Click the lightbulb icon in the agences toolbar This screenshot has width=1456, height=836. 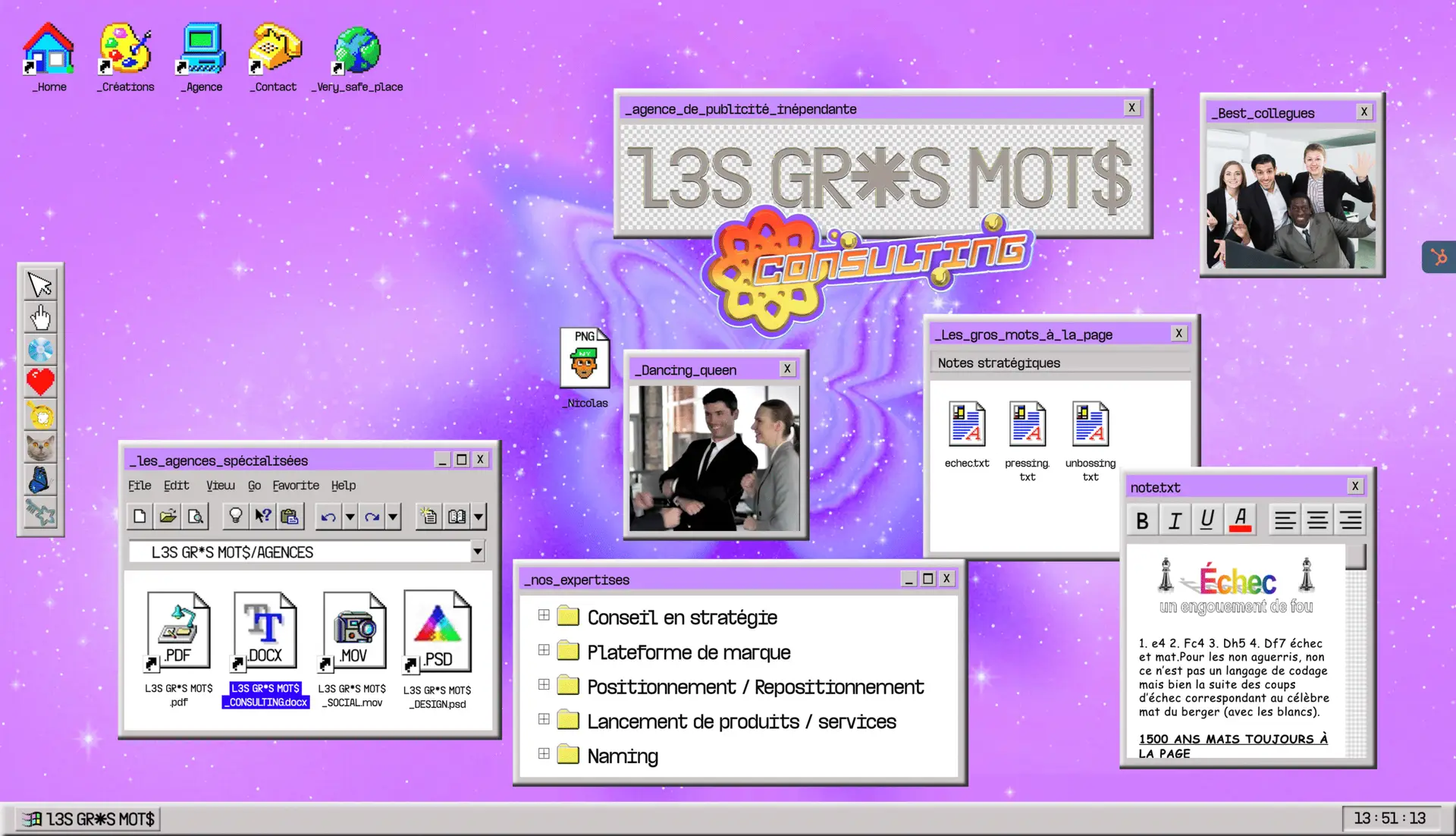pyautogui.click(x=236, y=516)
